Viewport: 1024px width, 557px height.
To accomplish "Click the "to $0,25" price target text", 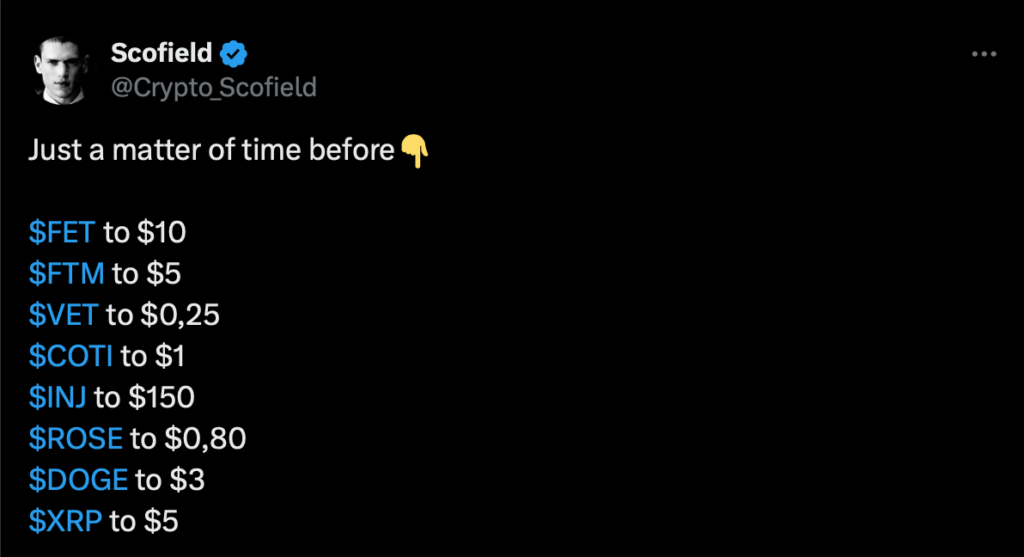I will pos(163,315).
